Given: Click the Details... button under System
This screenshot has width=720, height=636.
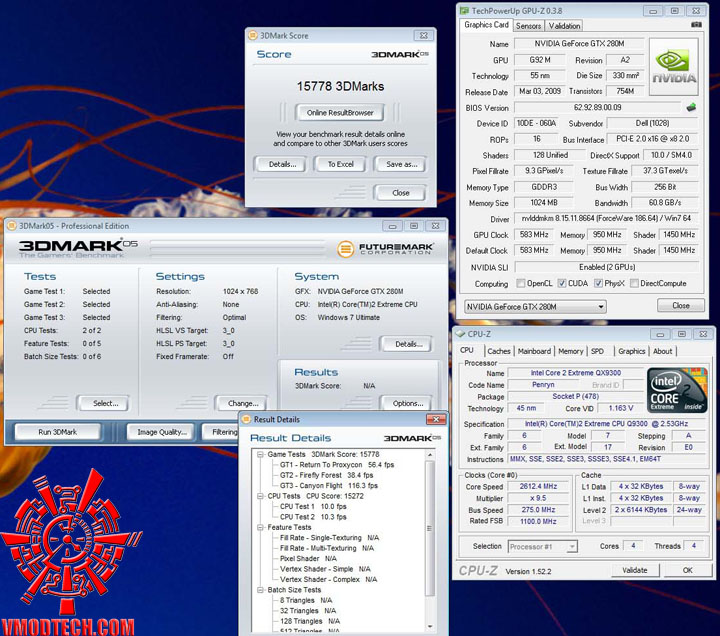Looking at the screenshot, I should pos(408,344).
